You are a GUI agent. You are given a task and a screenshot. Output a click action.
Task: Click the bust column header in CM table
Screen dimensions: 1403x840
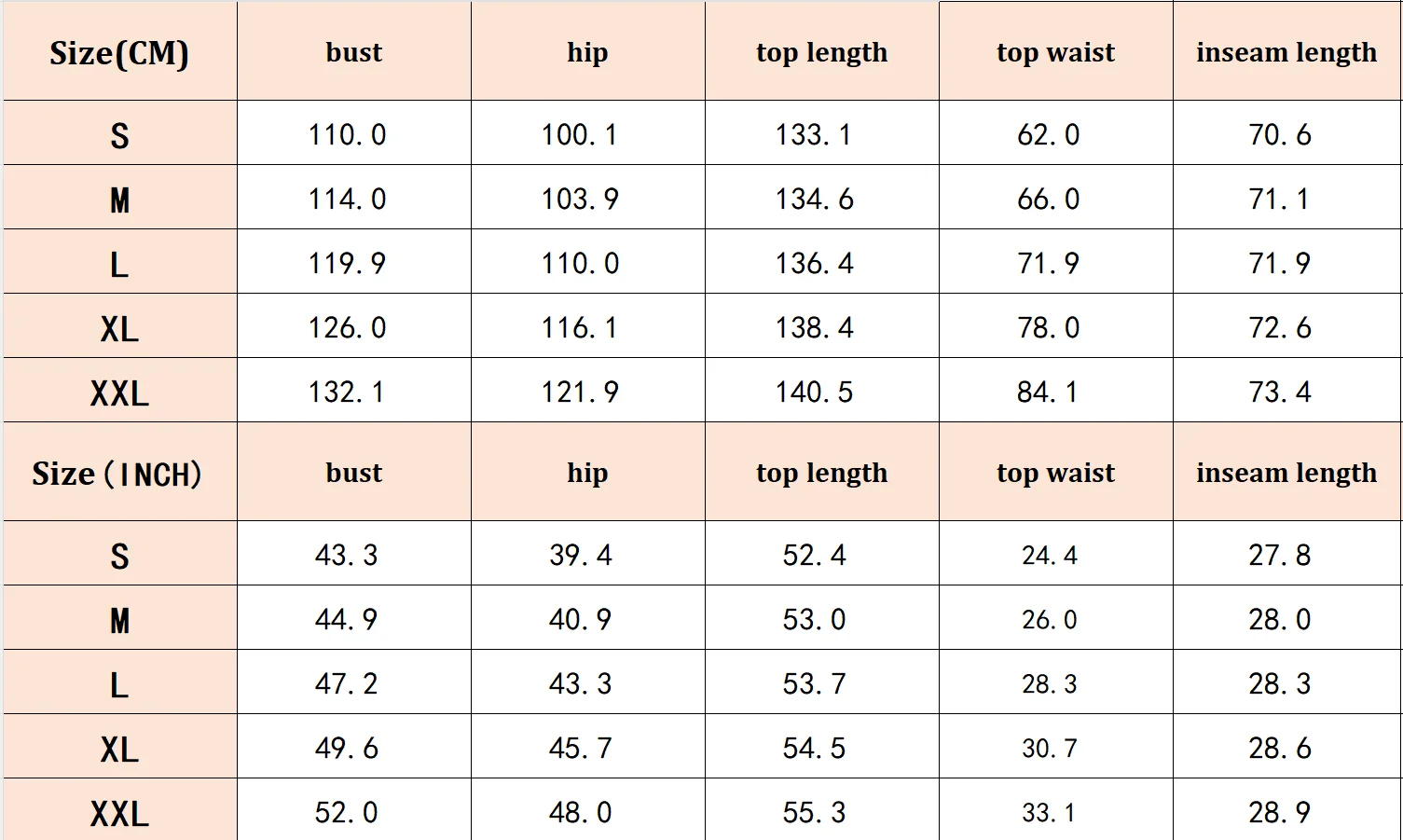point(354,52)
